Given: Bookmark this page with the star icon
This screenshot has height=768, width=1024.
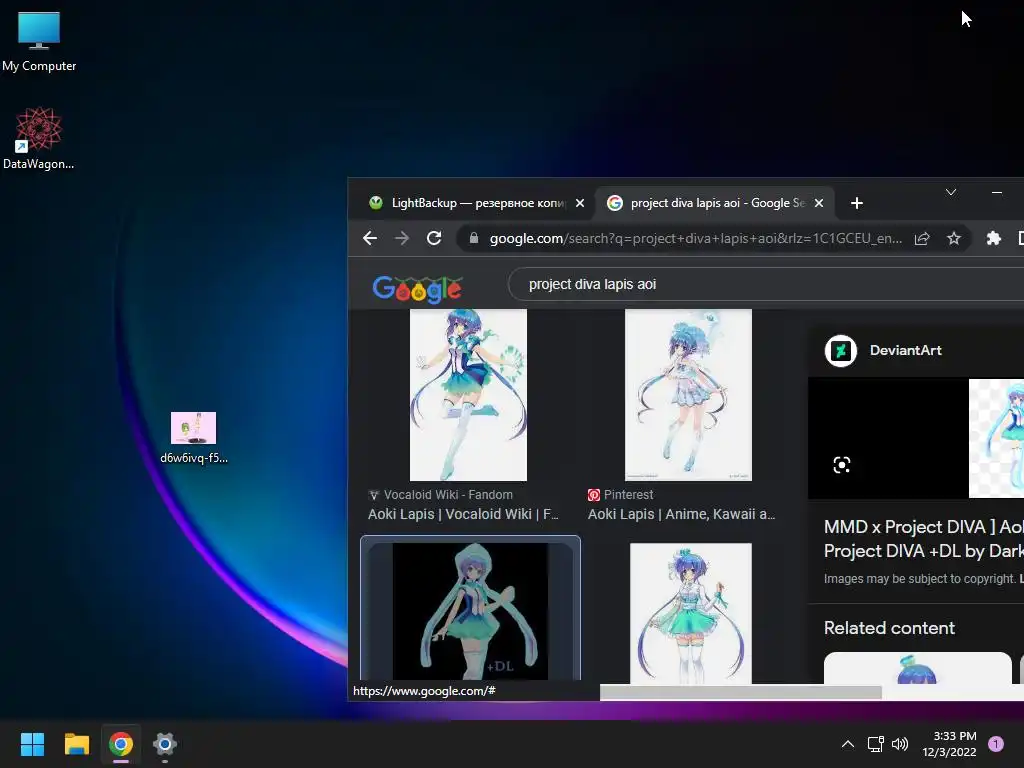Looking at the screenshot, I should pyautogui.click(x=953, y=238).
